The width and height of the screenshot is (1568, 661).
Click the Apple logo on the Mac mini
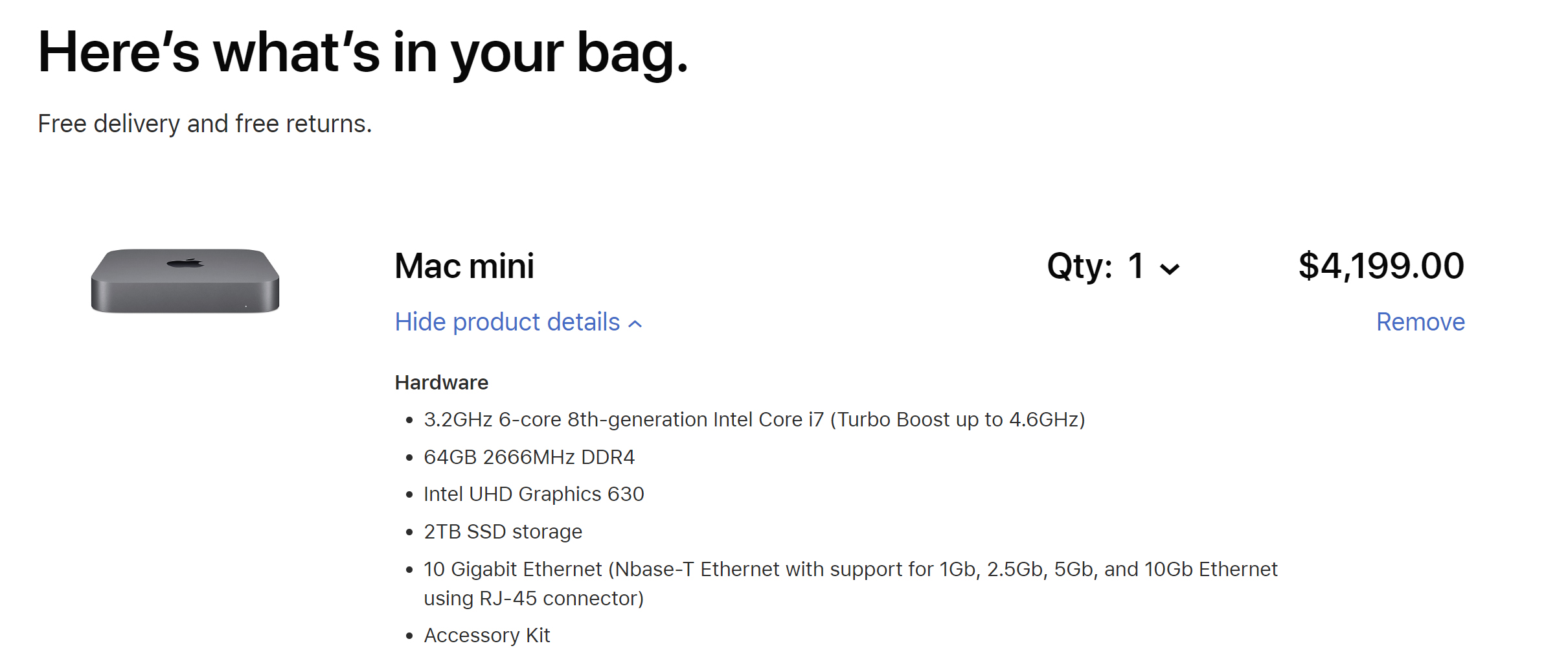(x=185, y=263)
